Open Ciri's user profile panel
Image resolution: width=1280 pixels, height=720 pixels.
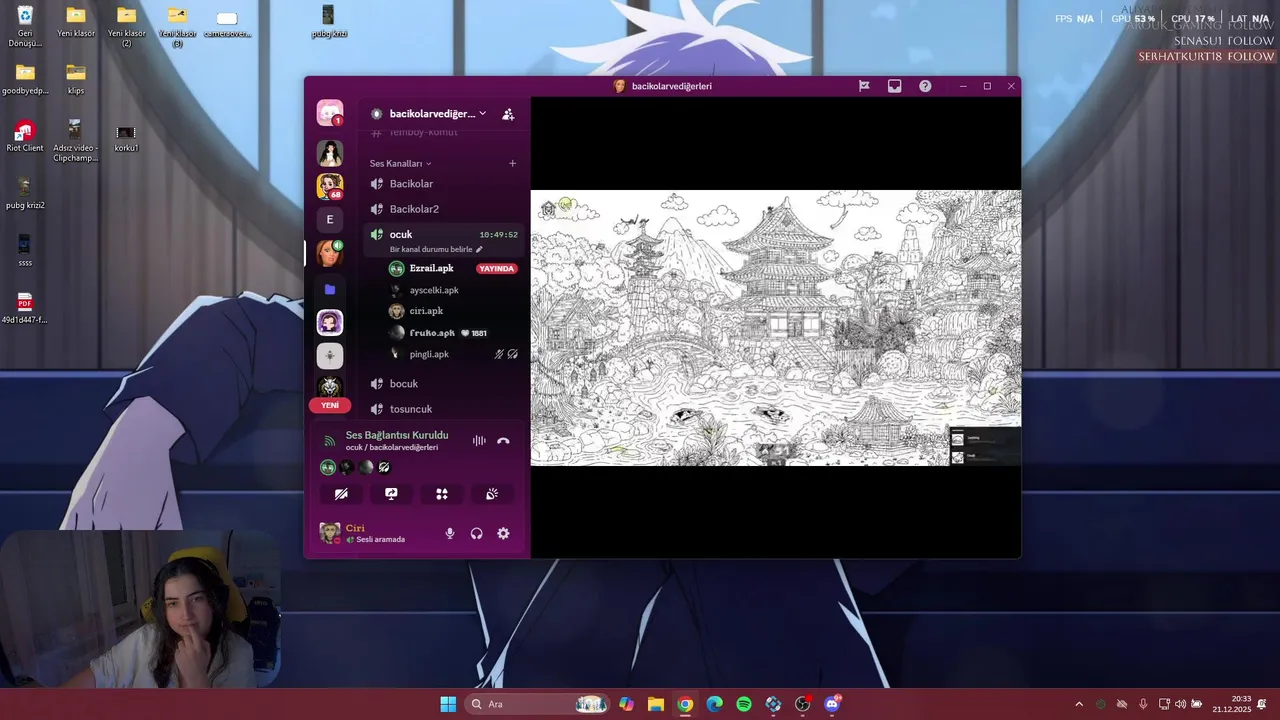pos(375,533)
